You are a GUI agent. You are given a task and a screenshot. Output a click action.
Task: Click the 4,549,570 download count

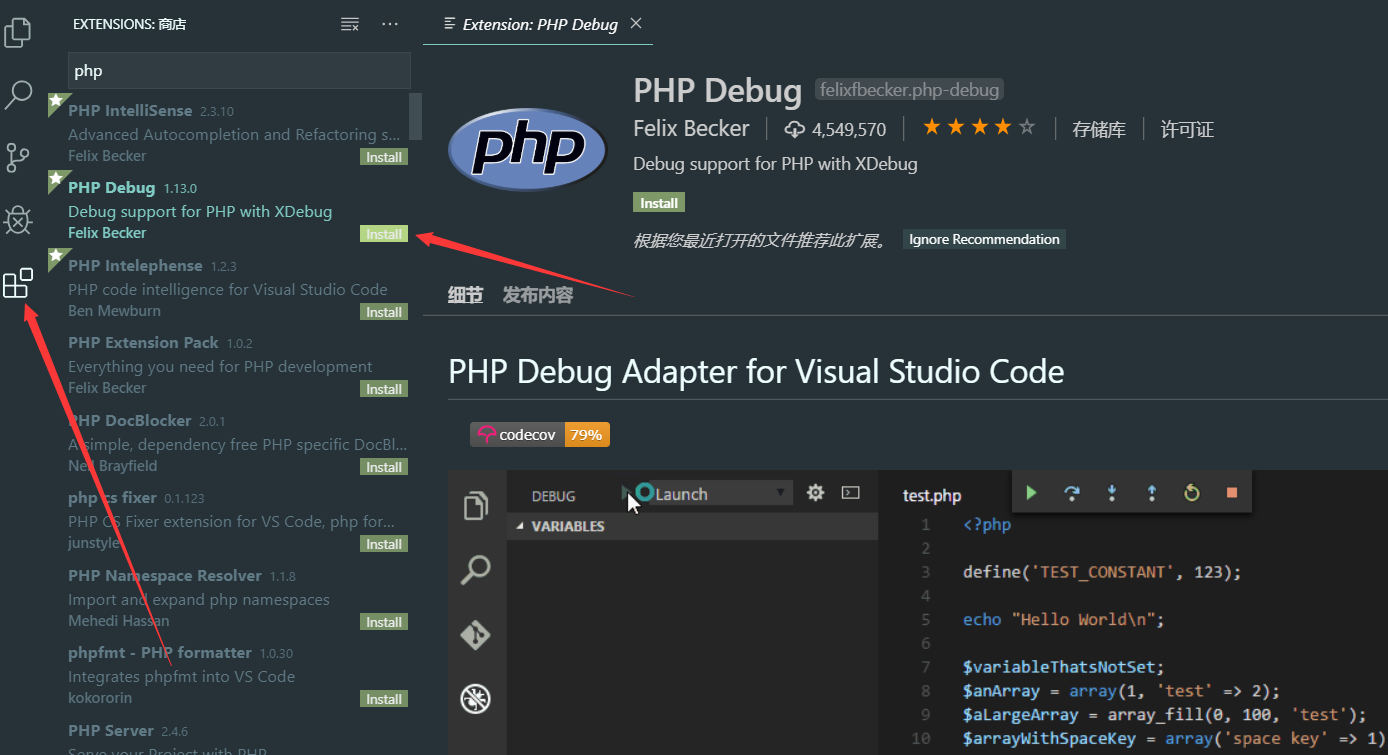[835, 129]
